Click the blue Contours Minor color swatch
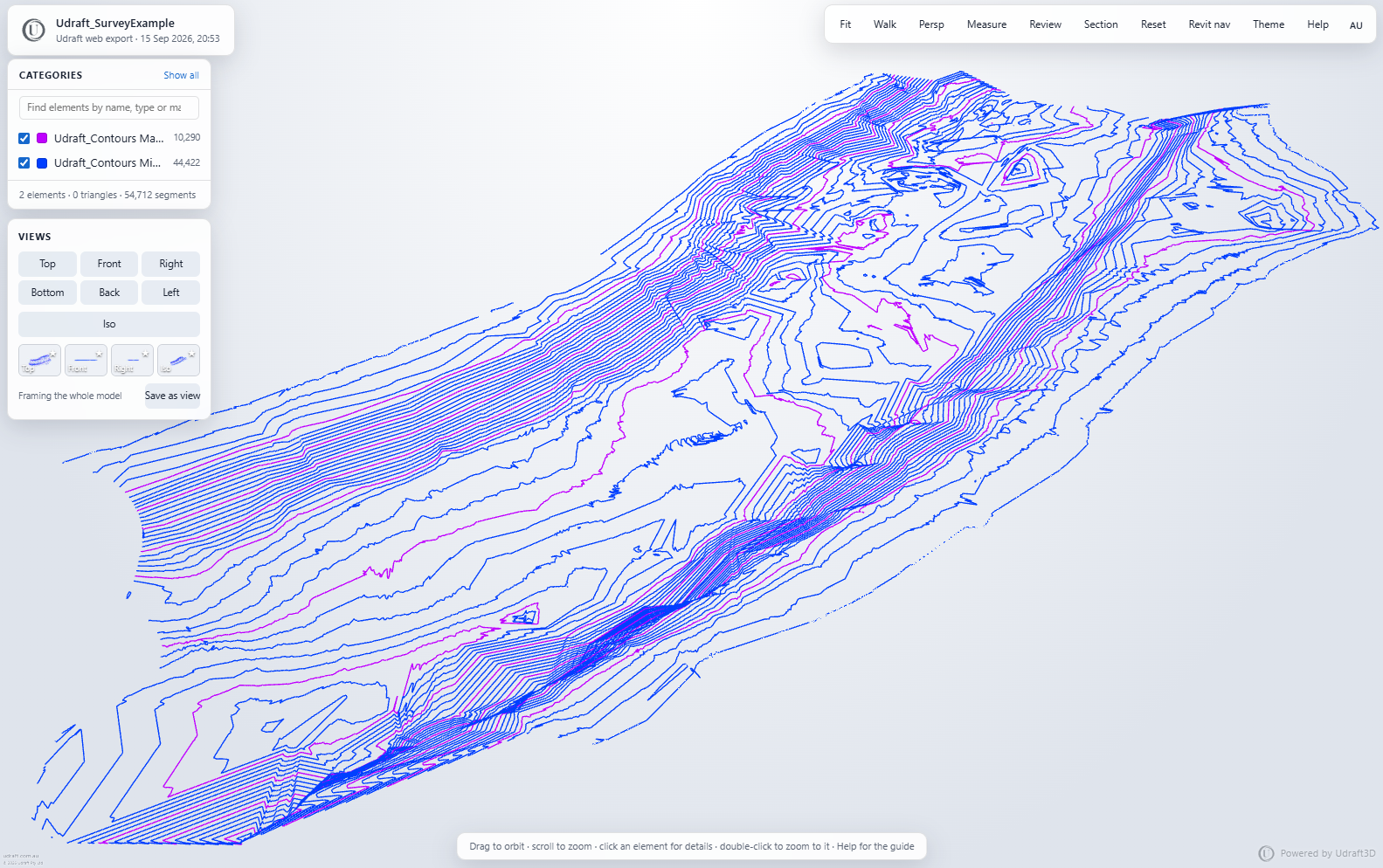 (42, 162)
